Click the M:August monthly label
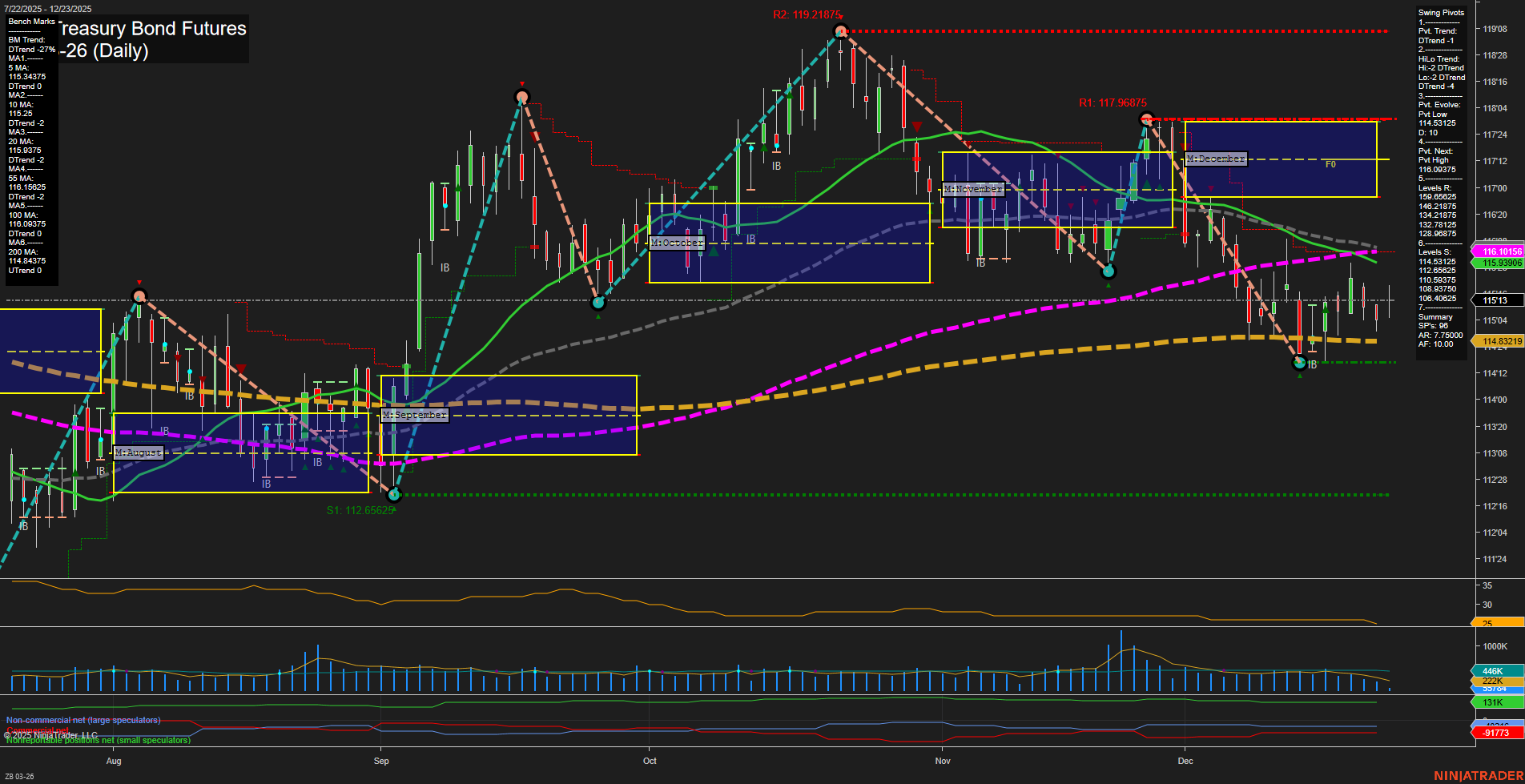The image size is (1525, 784). click(x=139, y=452)
